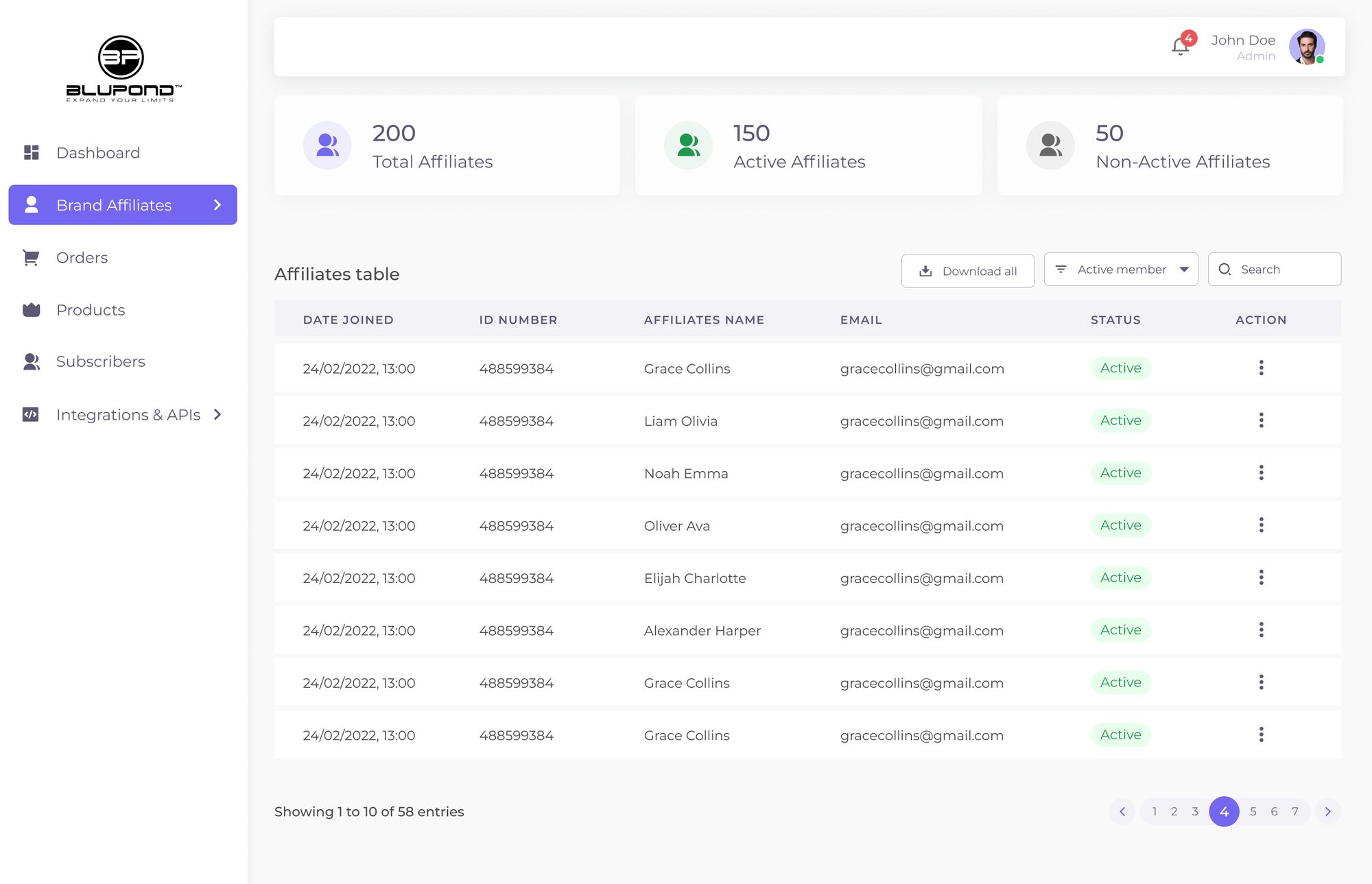The image size is (1372, 884).
Task: Click the Active Affiliates green icon
Action: coord(688,145)
